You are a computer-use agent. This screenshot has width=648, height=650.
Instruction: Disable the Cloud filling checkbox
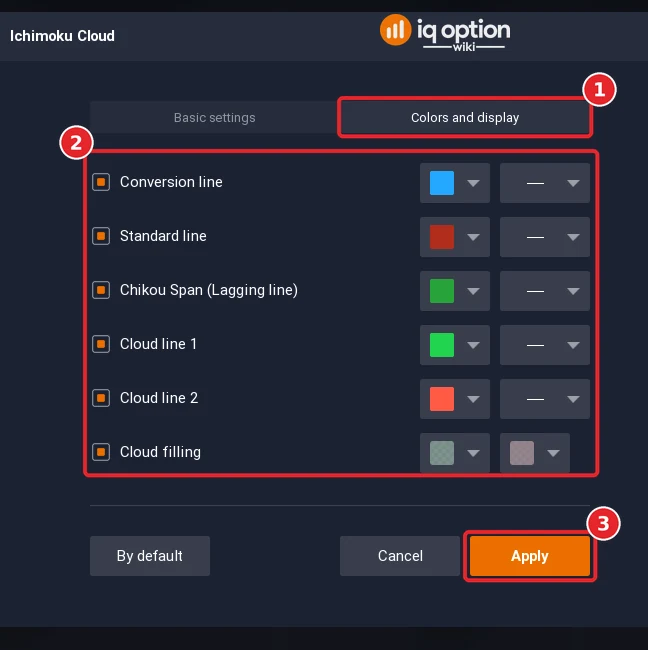(x=101, y=452)
